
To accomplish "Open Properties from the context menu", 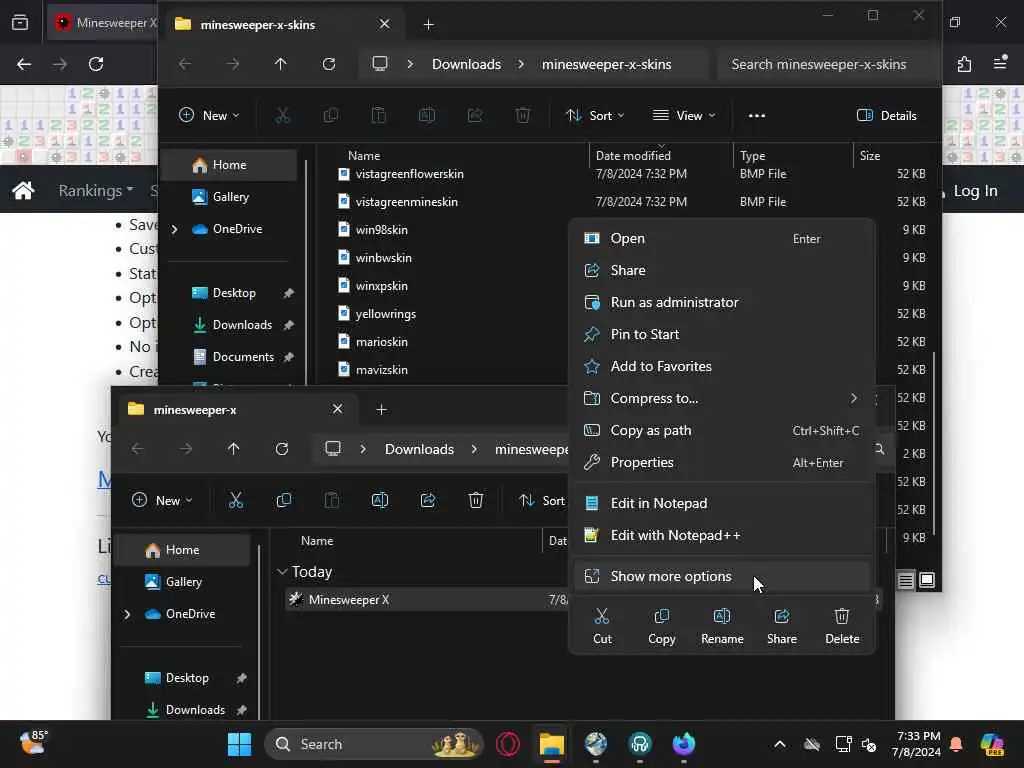I will (x=722, y=462).
